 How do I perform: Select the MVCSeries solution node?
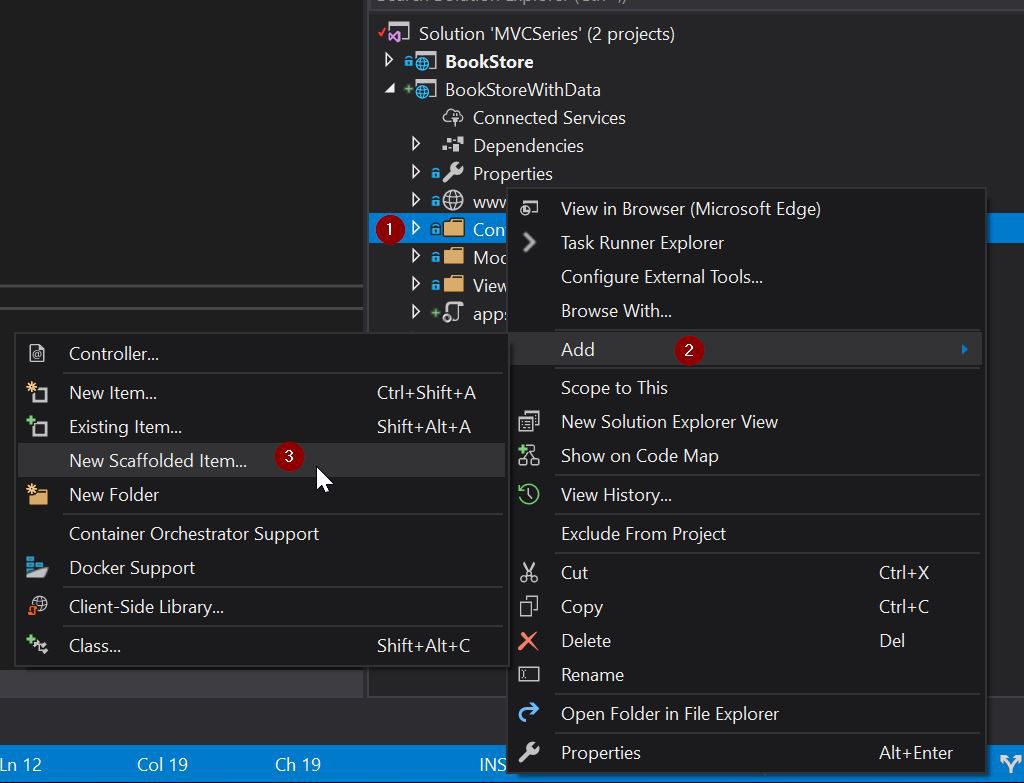[x=546, y=34]
